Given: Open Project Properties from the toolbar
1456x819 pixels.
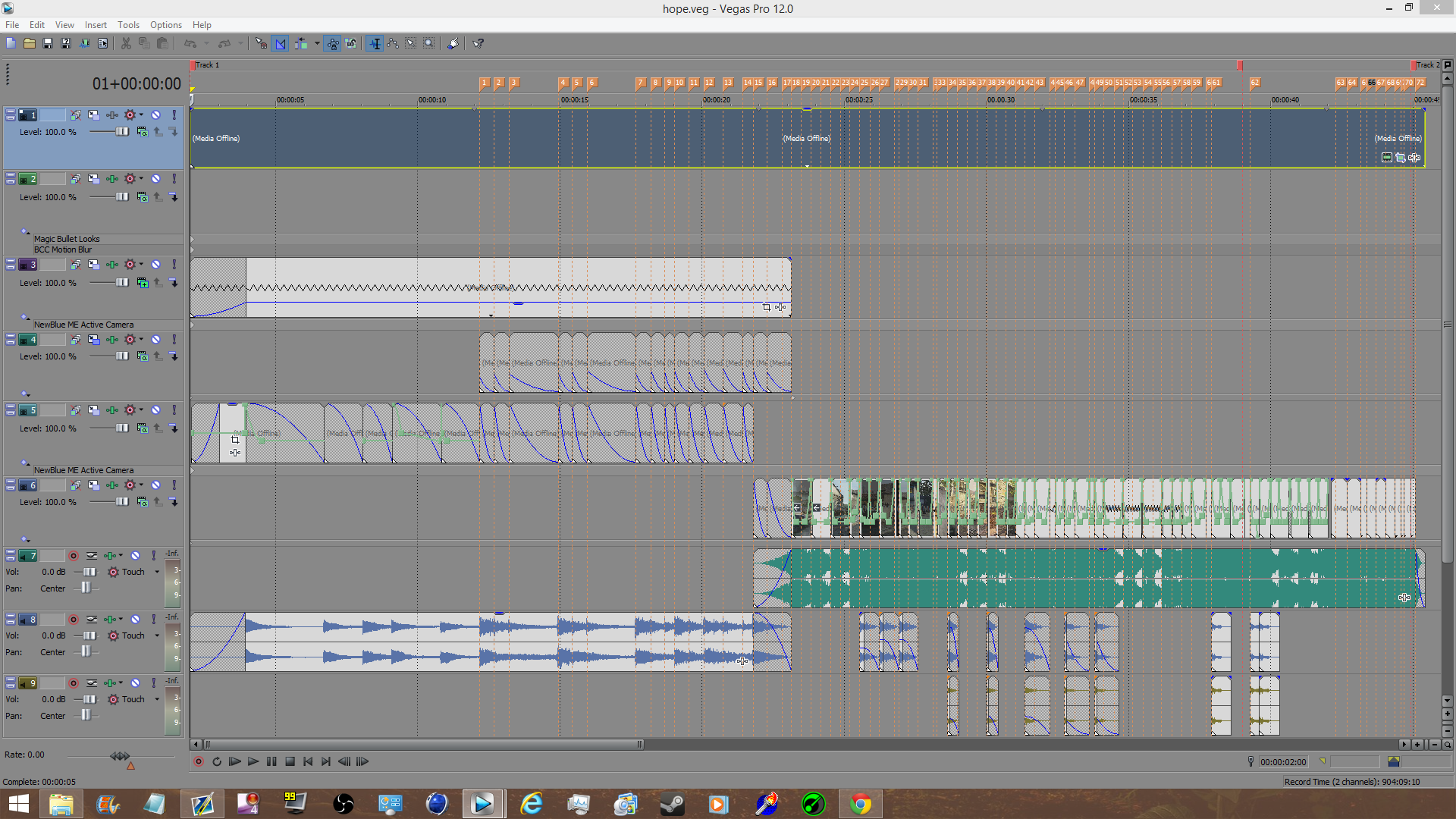Looking at the screenshot, I should (102, 43).
